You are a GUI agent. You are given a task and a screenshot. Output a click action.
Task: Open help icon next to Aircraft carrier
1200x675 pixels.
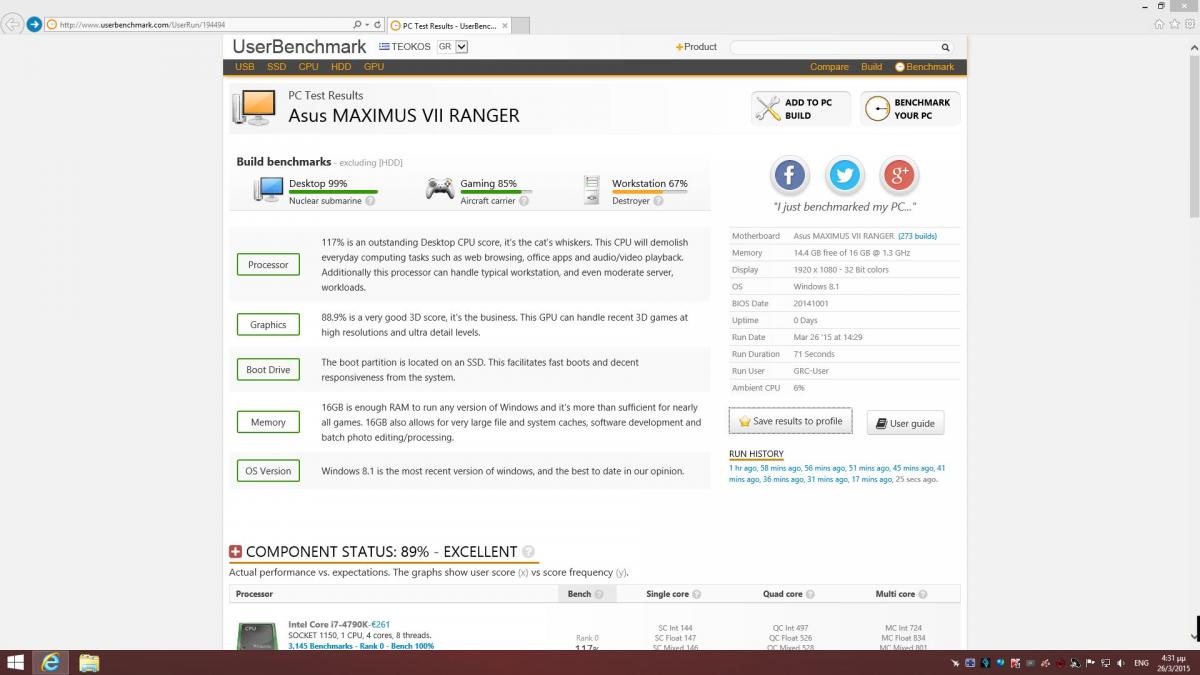[x=524, y=201]
